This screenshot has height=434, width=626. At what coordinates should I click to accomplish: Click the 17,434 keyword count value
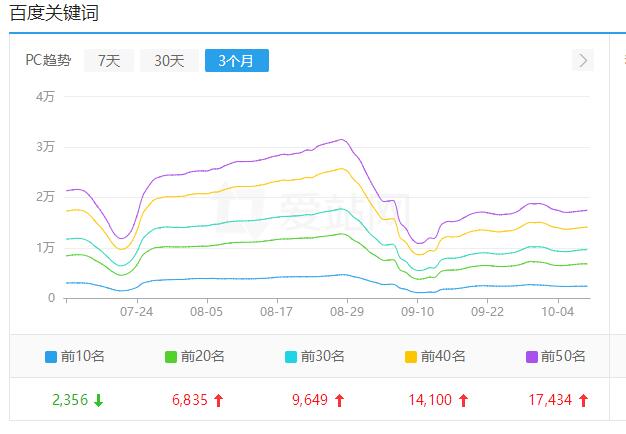(x=550, y=400)
